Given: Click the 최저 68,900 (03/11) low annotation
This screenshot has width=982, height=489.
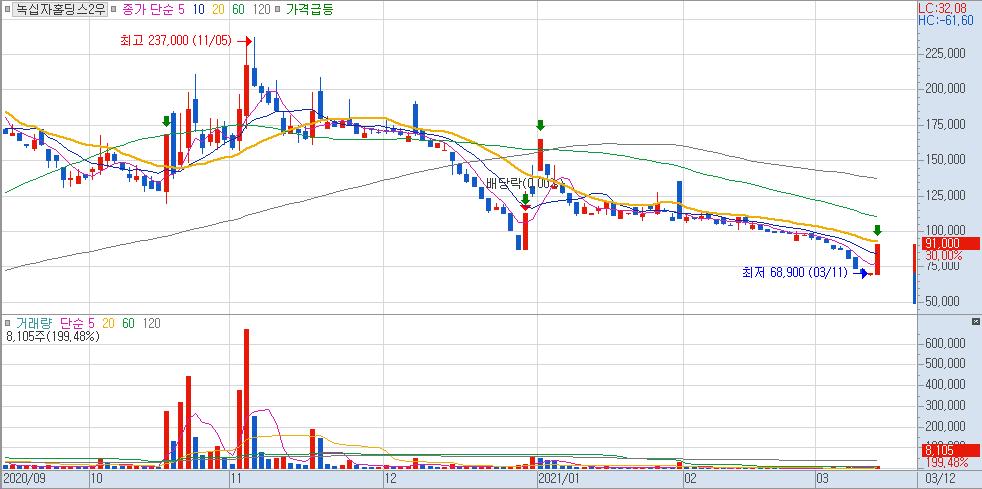Looking at the screenshot, I should 795,273.
